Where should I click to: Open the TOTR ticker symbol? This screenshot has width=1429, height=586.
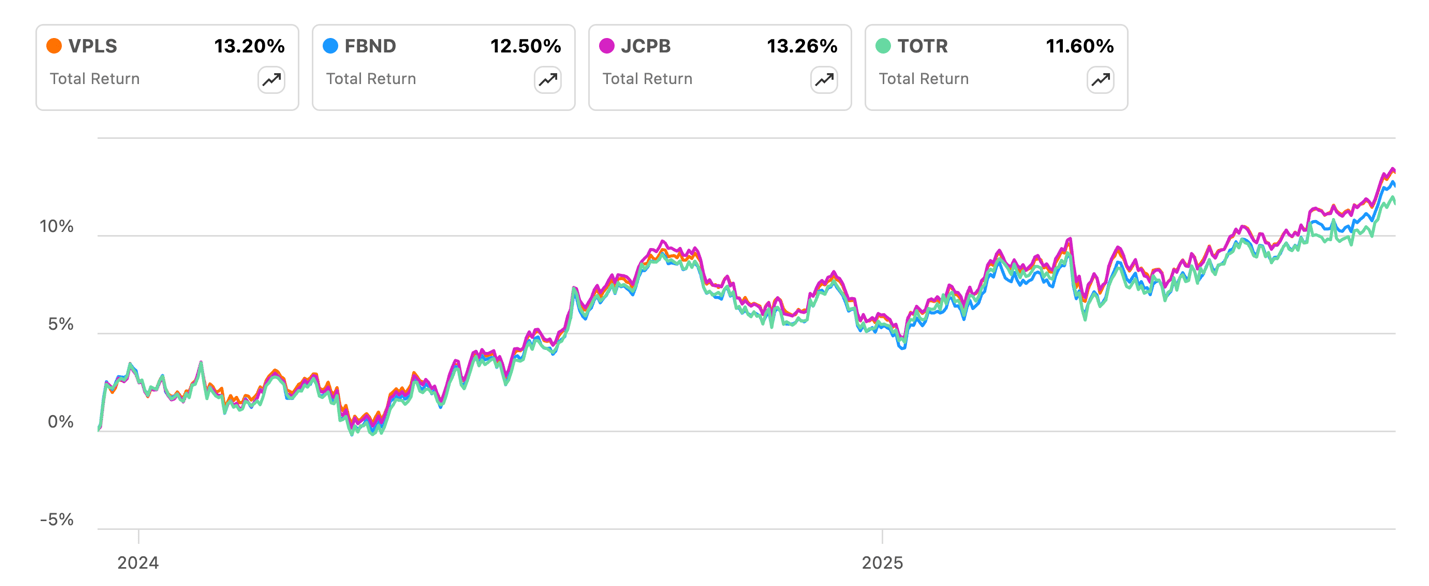pos(923,46)
